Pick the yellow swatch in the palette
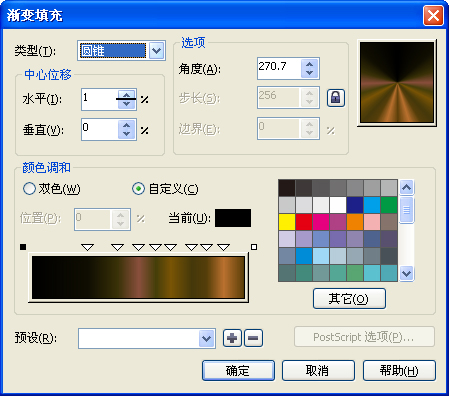Viewport: 449px width, 396px height. tap(287, 222)
